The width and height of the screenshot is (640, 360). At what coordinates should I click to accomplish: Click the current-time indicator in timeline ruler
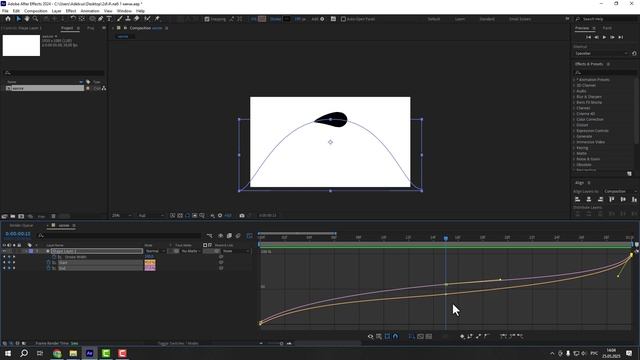click(446, 238)
